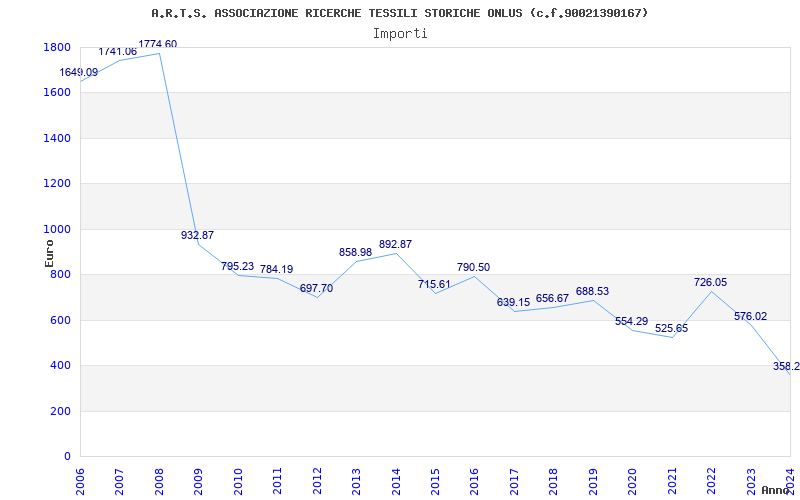
Task: Click the 1200 y-axis tick label
Action: pos(57,184)
